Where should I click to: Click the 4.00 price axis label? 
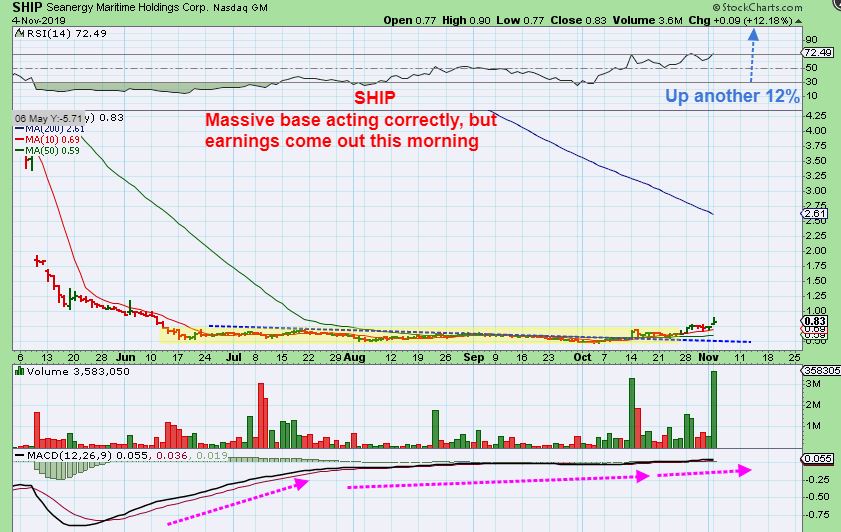click(x=815, y=130)
